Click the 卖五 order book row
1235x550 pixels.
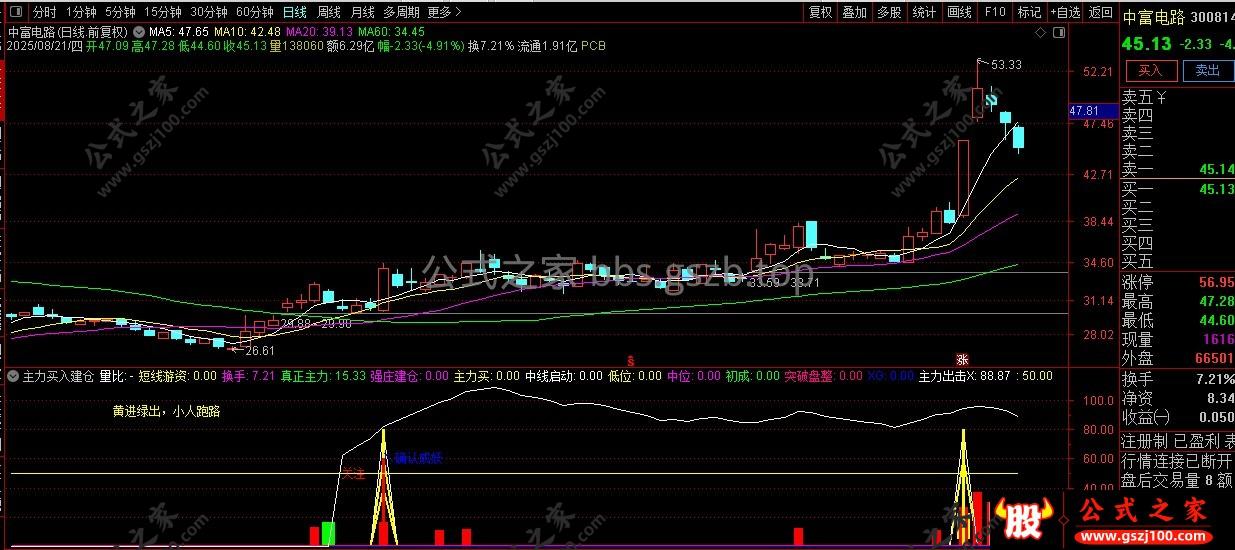click(x=1177, y=97)
